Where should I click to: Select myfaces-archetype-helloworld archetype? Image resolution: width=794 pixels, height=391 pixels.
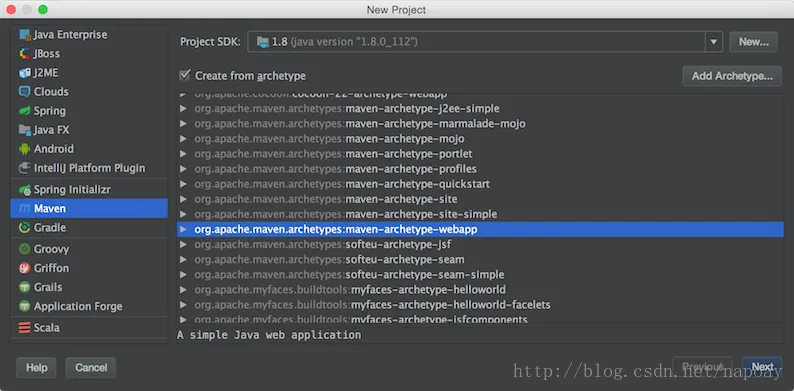(480, 290)
